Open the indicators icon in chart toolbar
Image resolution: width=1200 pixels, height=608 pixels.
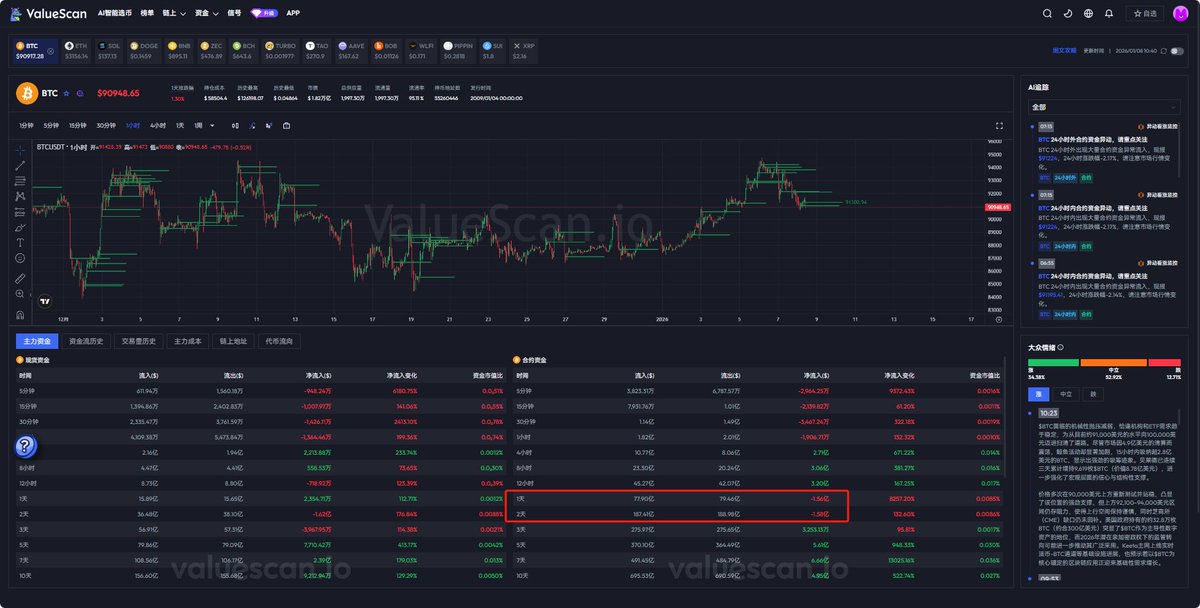tap(252, 126)
